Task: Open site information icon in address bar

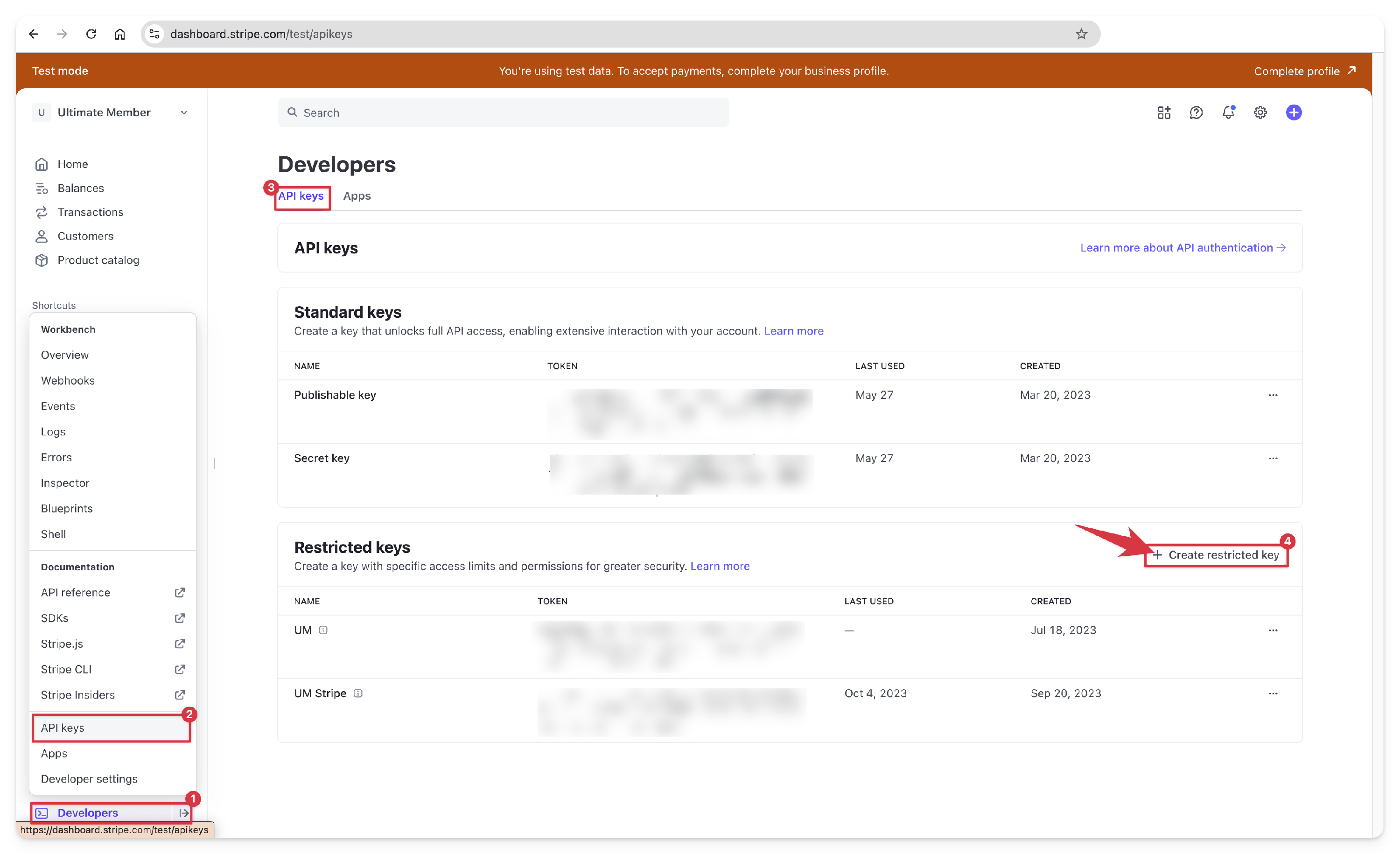Action: [154, 34]
